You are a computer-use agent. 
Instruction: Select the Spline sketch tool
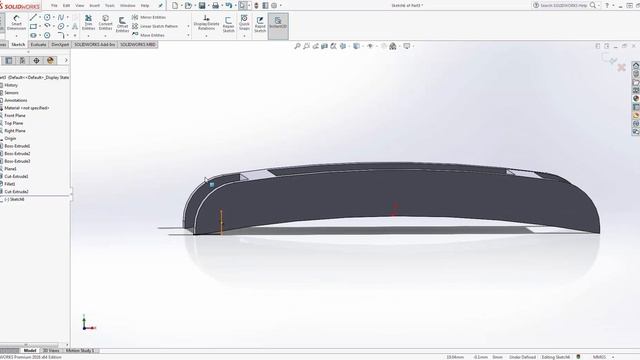(x=61, y=17)
